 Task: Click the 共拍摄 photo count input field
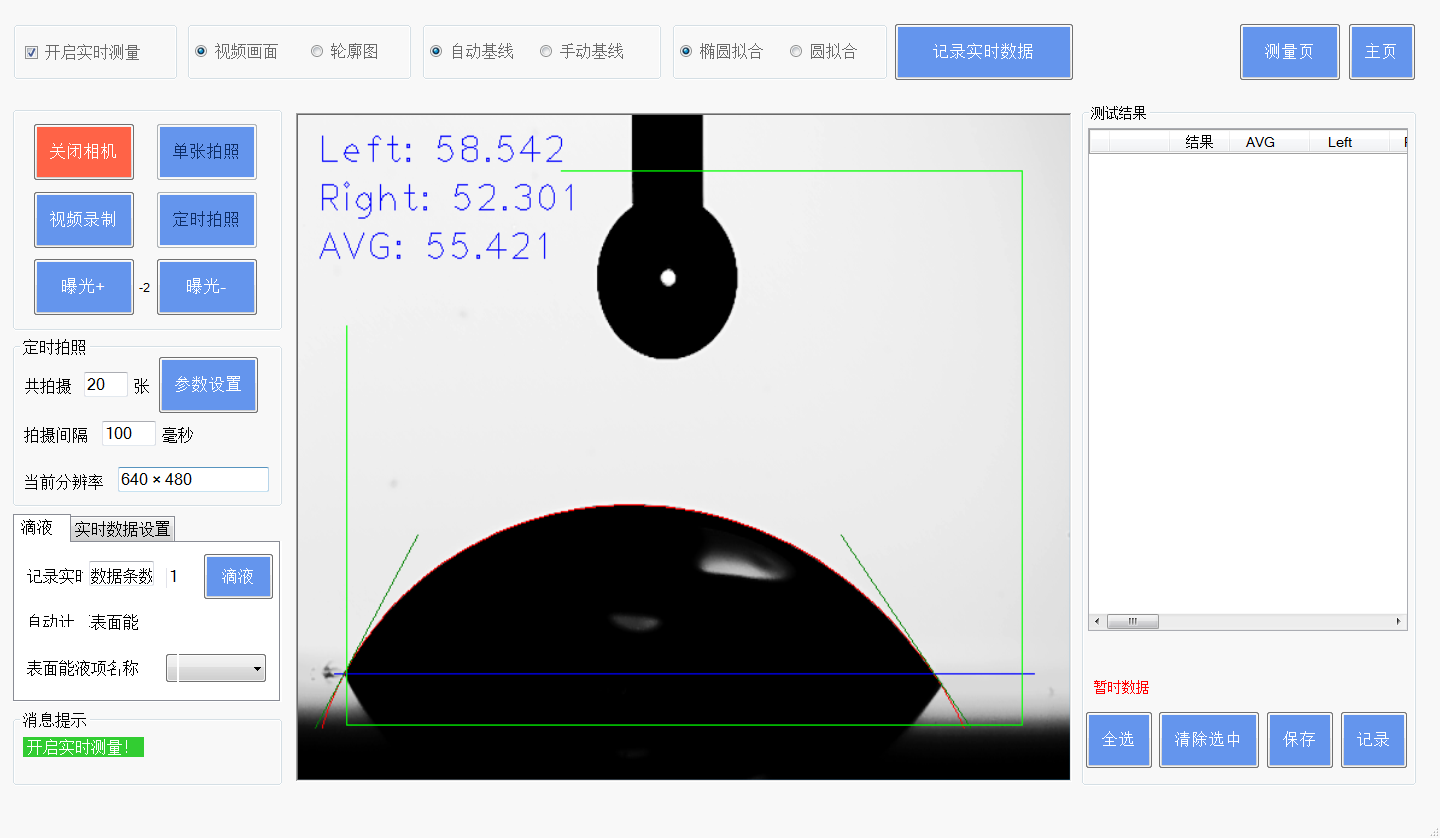point(105,385)
